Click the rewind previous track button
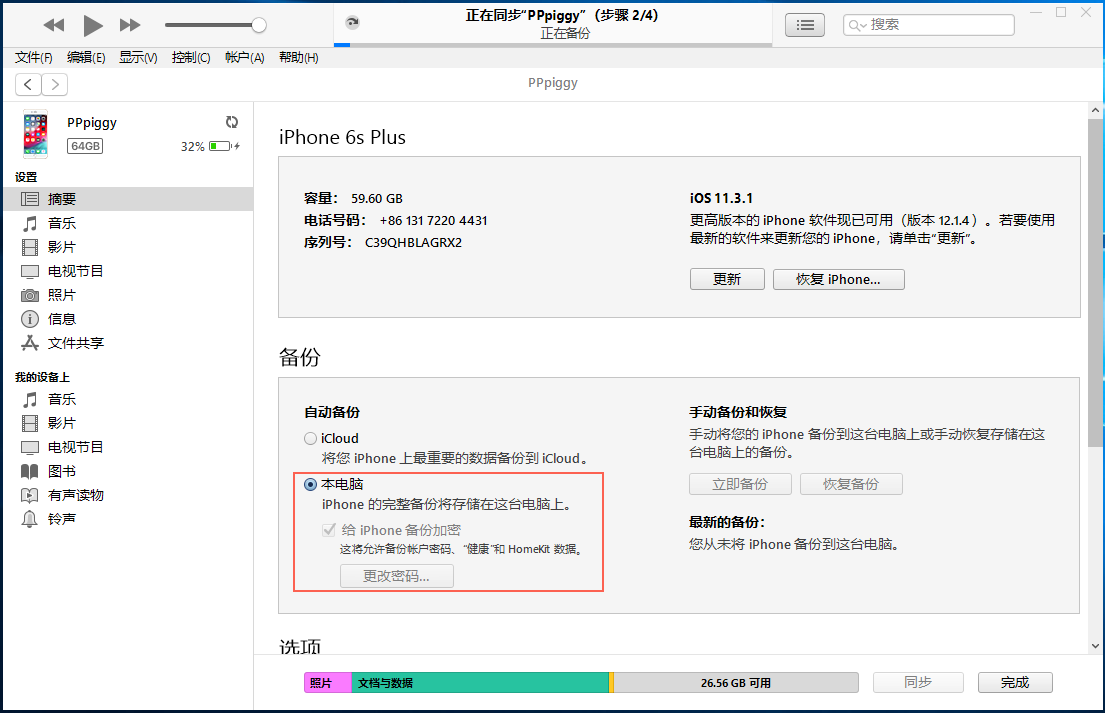The image size is (1105, 713). tap(54, 25)
